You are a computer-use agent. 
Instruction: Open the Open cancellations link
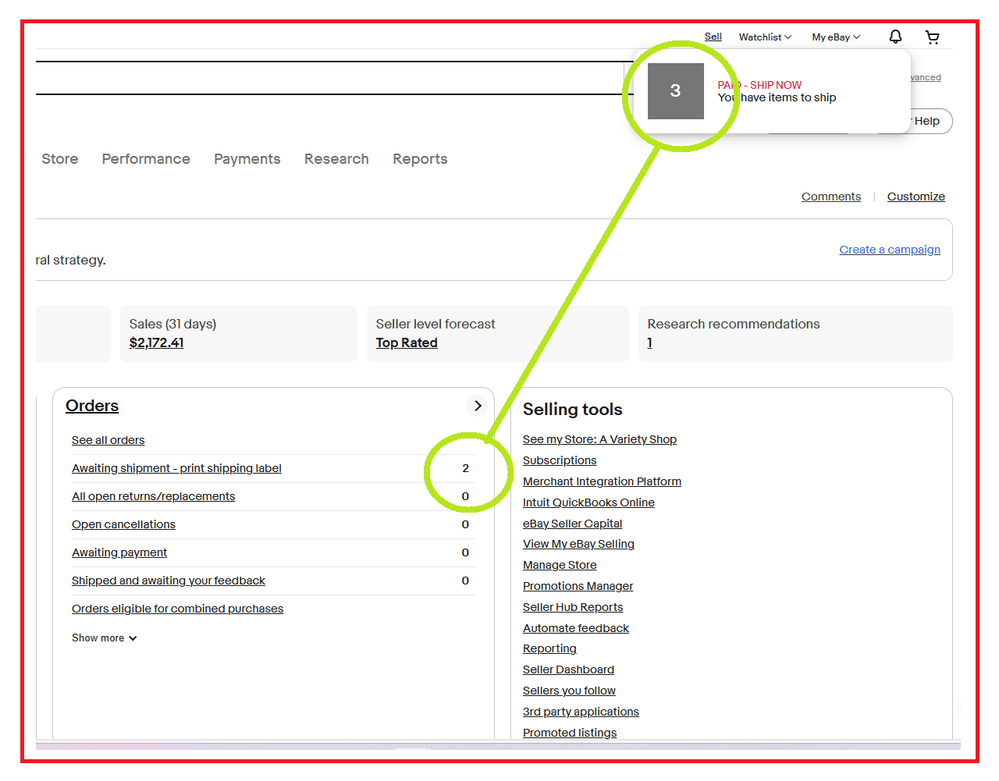tap(123, 524)
